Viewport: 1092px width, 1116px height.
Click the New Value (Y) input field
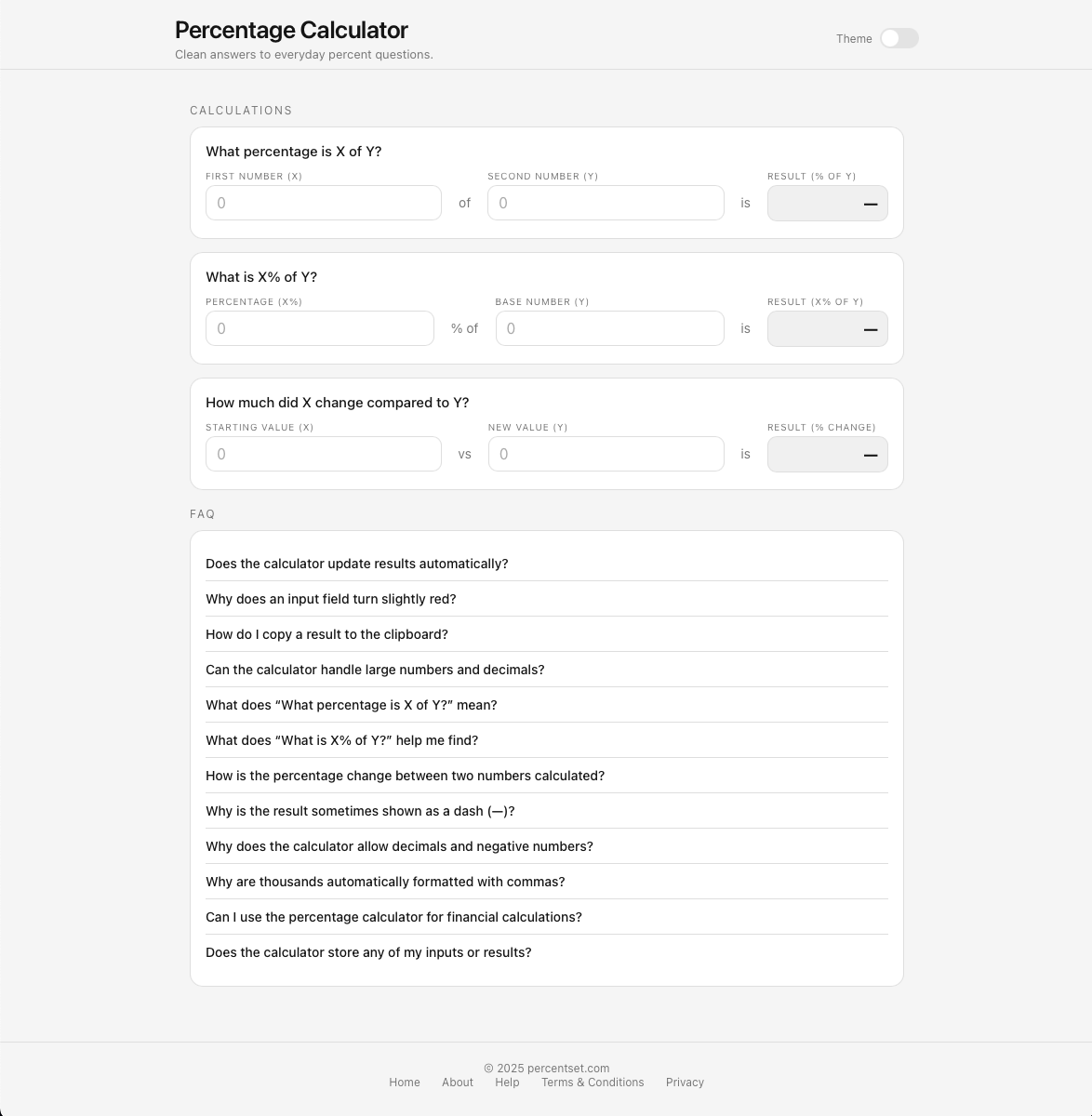point(606,454)
